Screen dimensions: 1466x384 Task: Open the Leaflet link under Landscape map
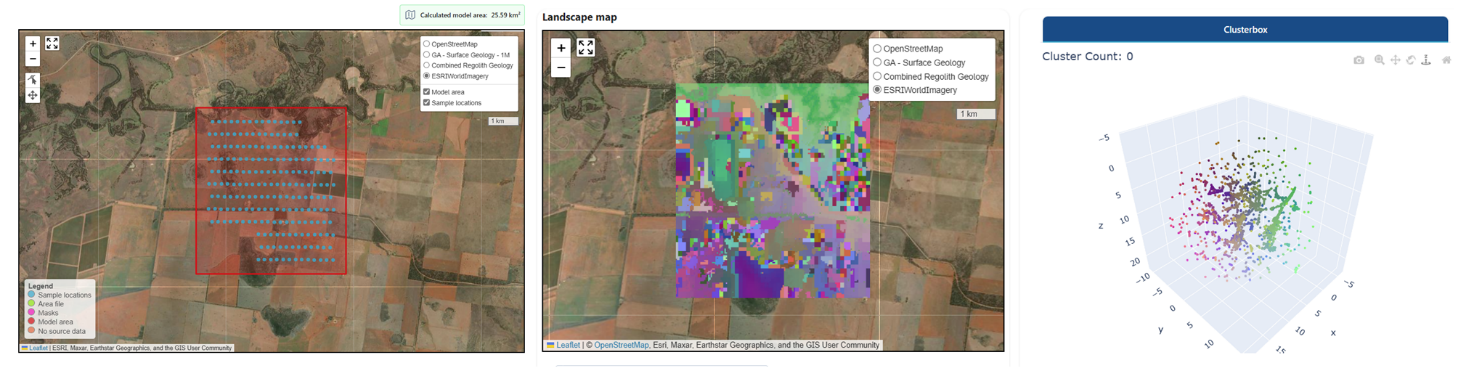(567, 345)
